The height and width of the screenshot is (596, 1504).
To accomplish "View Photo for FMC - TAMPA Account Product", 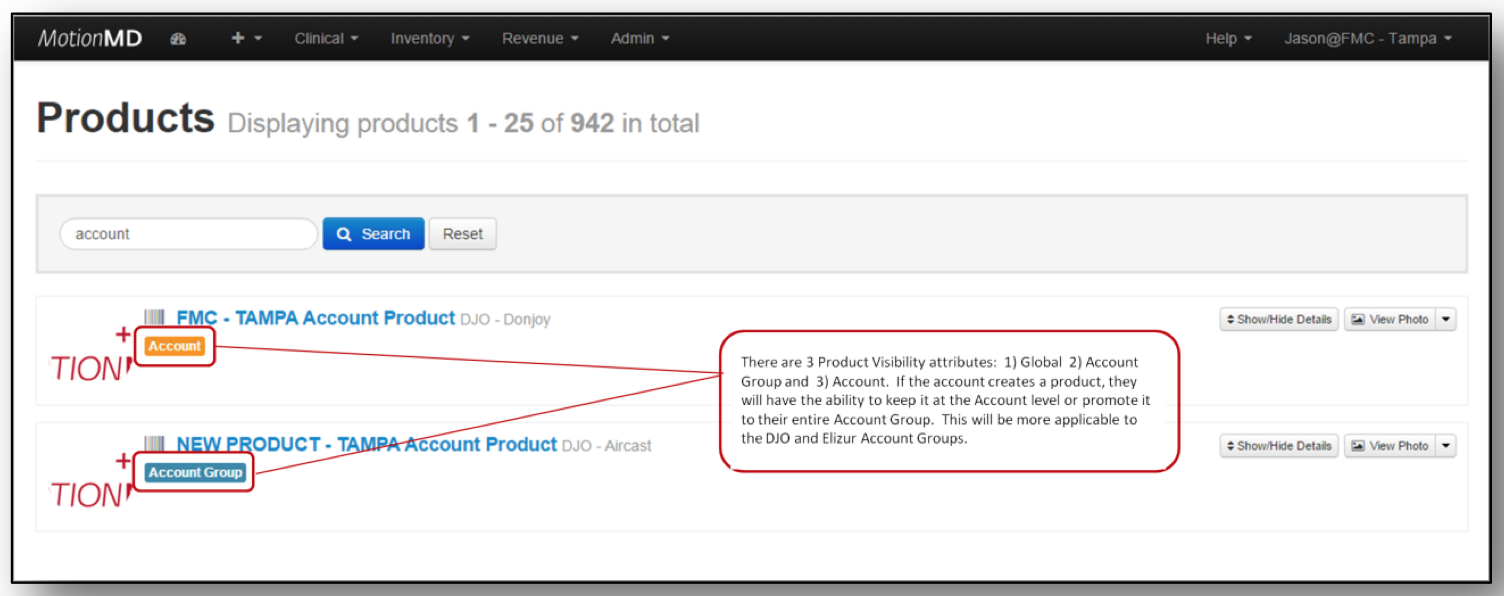I will coord(1389,319).
